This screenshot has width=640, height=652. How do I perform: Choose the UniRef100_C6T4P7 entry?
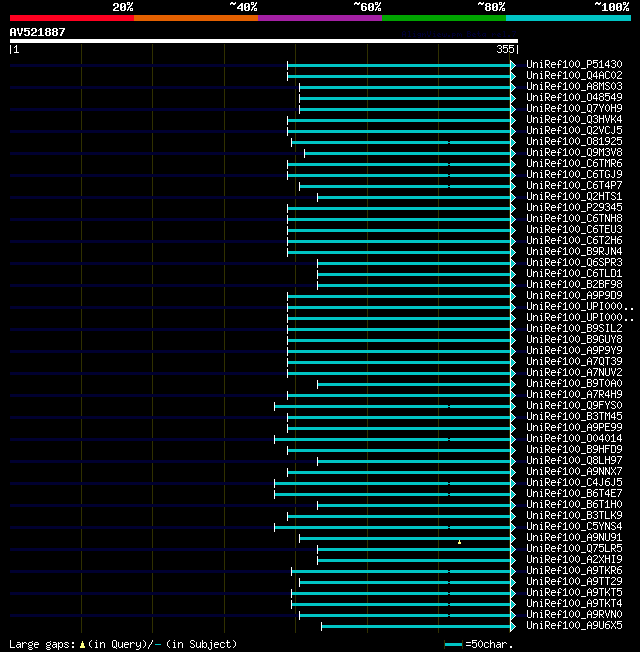point(574,185)
